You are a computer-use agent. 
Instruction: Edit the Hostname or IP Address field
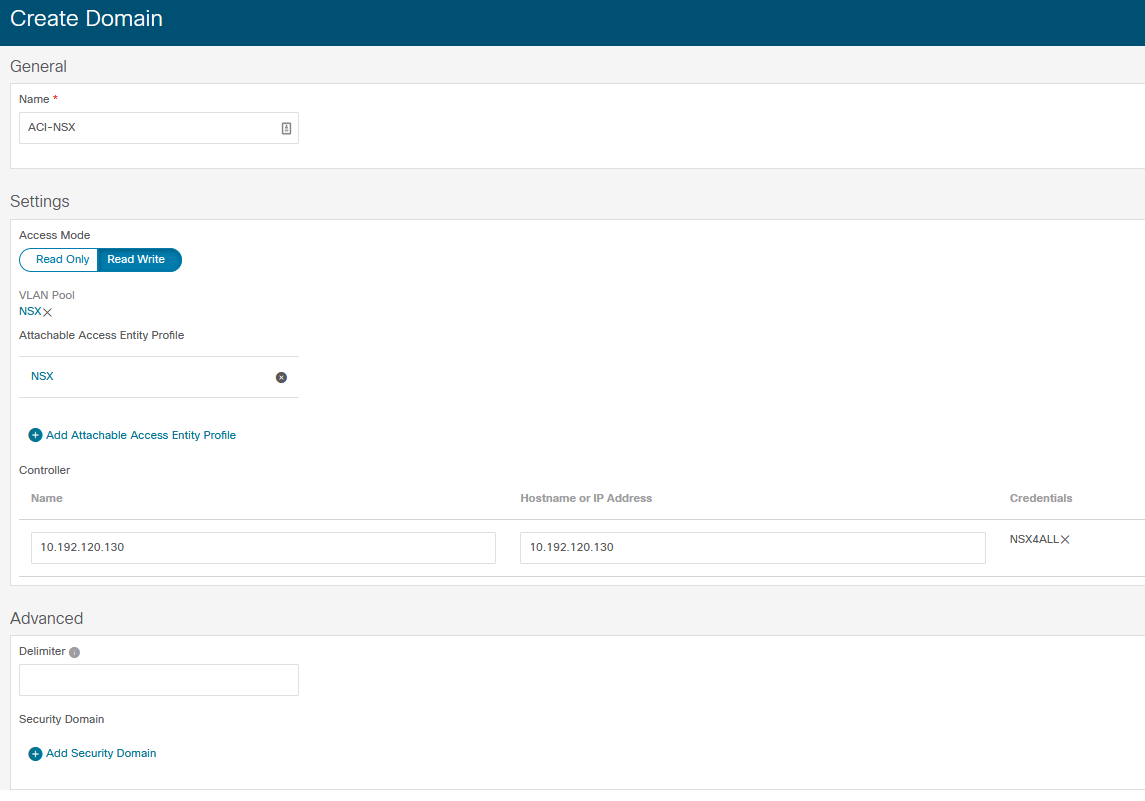tap(752, 548)
